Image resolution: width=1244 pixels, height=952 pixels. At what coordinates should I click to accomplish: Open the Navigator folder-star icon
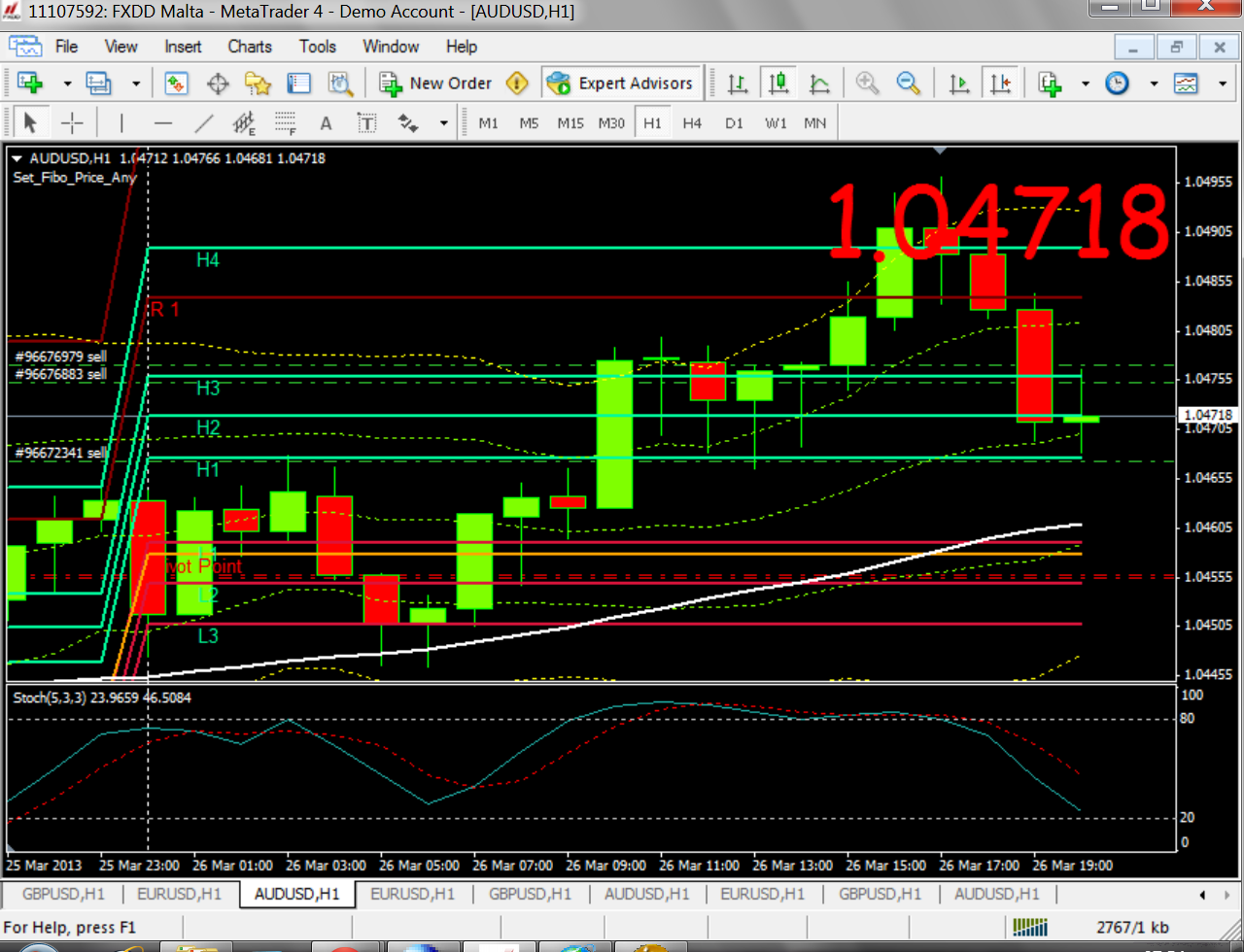pos(258,84)
